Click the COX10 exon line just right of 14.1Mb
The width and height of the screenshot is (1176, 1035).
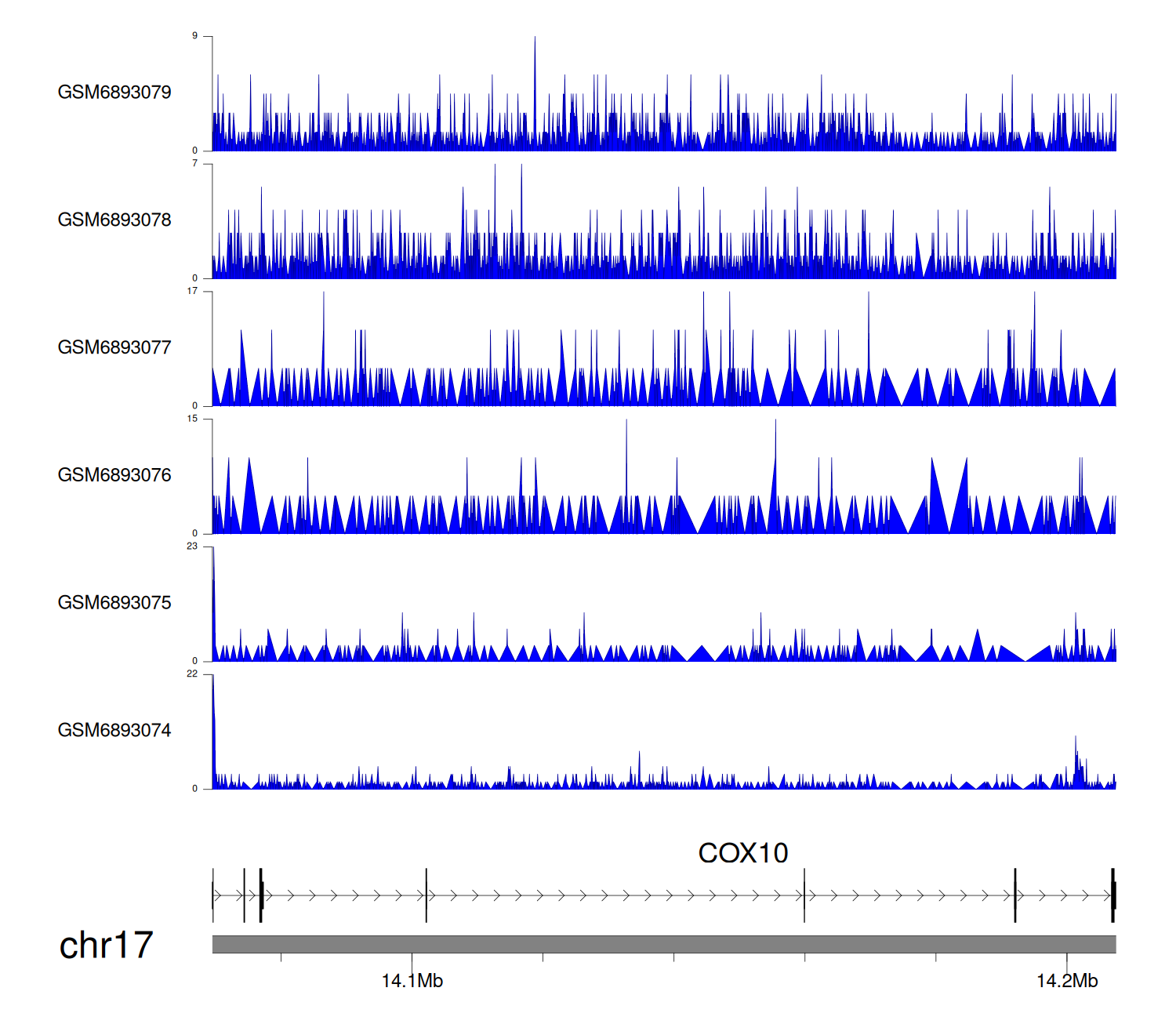pos(426,895)
